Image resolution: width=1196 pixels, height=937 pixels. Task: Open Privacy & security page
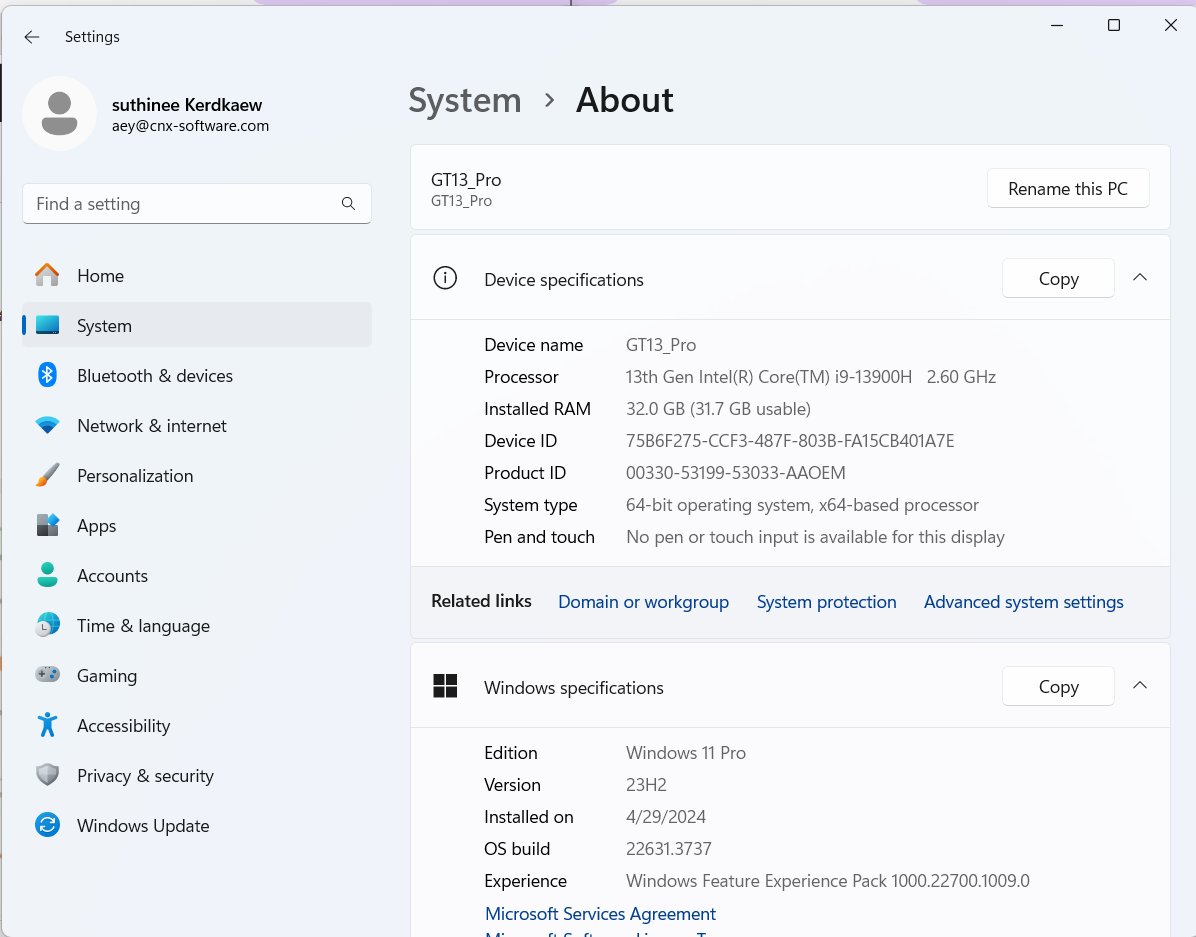[x=197, y=775]
